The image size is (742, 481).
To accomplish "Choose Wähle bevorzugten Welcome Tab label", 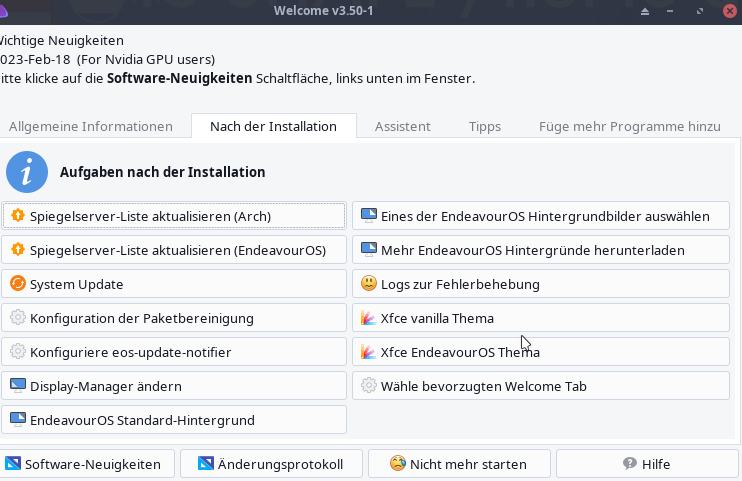I will (x=484, y=387).
